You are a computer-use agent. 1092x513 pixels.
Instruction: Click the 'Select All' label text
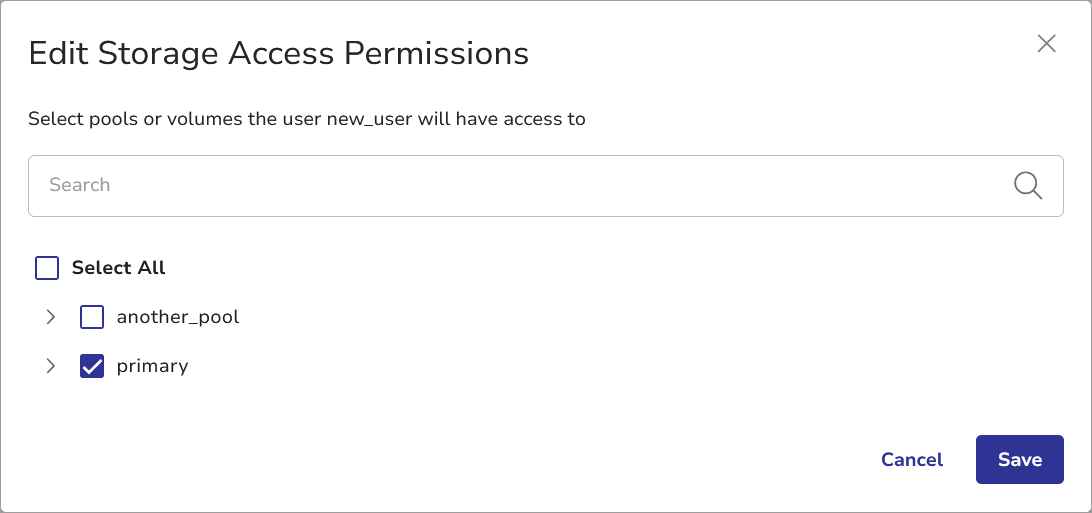(118, 268)
